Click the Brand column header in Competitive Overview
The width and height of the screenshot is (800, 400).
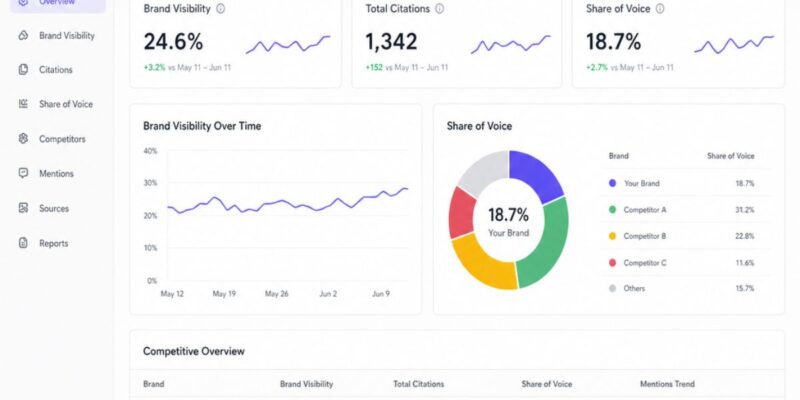pyautogui.click(x=154, y=384)
